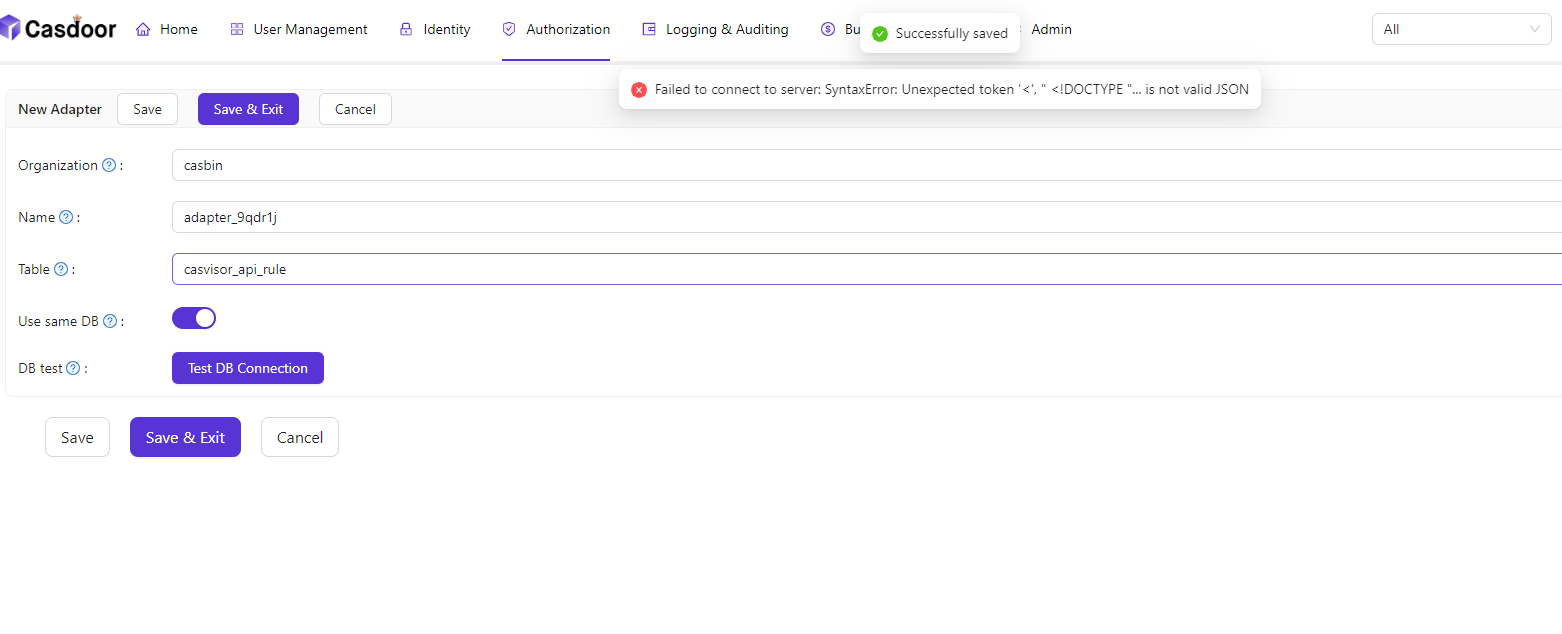
Task: Click the green success checkmark icon
Action: pos(880,34)
